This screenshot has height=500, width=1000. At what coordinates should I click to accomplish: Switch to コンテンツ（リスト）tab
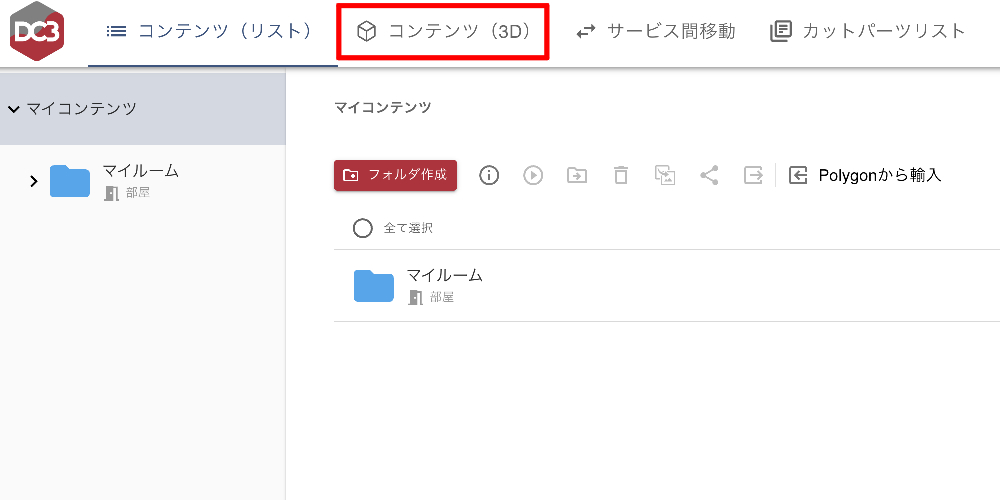click(212, 31)
